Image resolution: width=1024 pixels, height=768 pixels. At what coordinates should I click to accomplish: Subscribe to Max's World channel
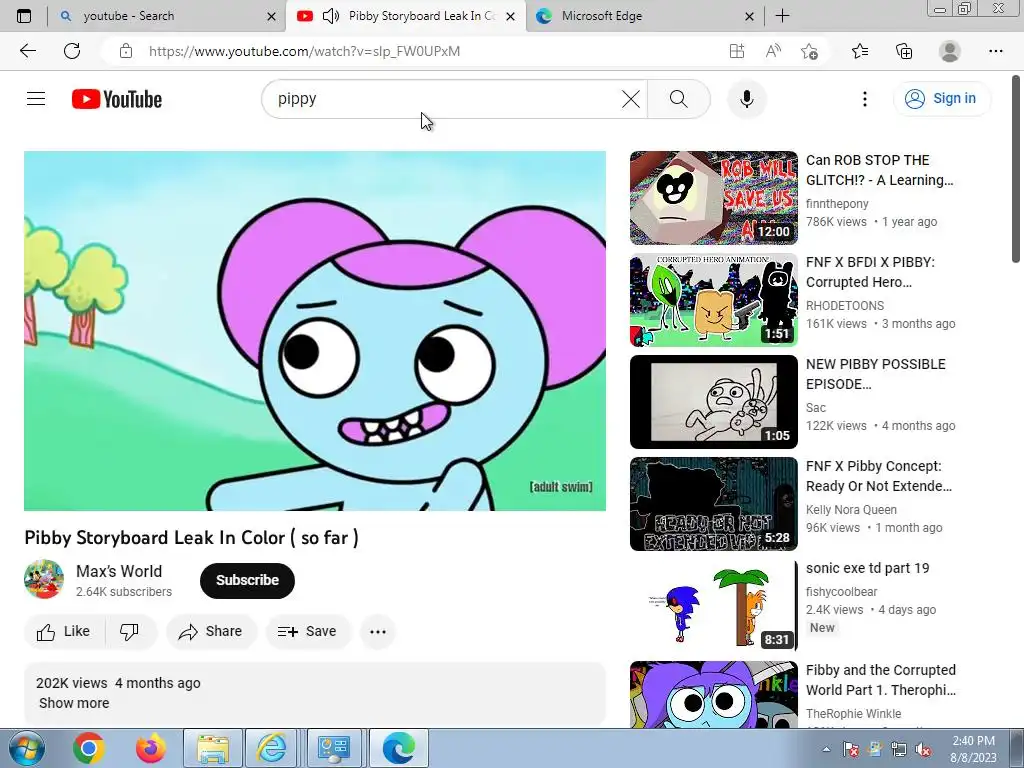point(248,581)
